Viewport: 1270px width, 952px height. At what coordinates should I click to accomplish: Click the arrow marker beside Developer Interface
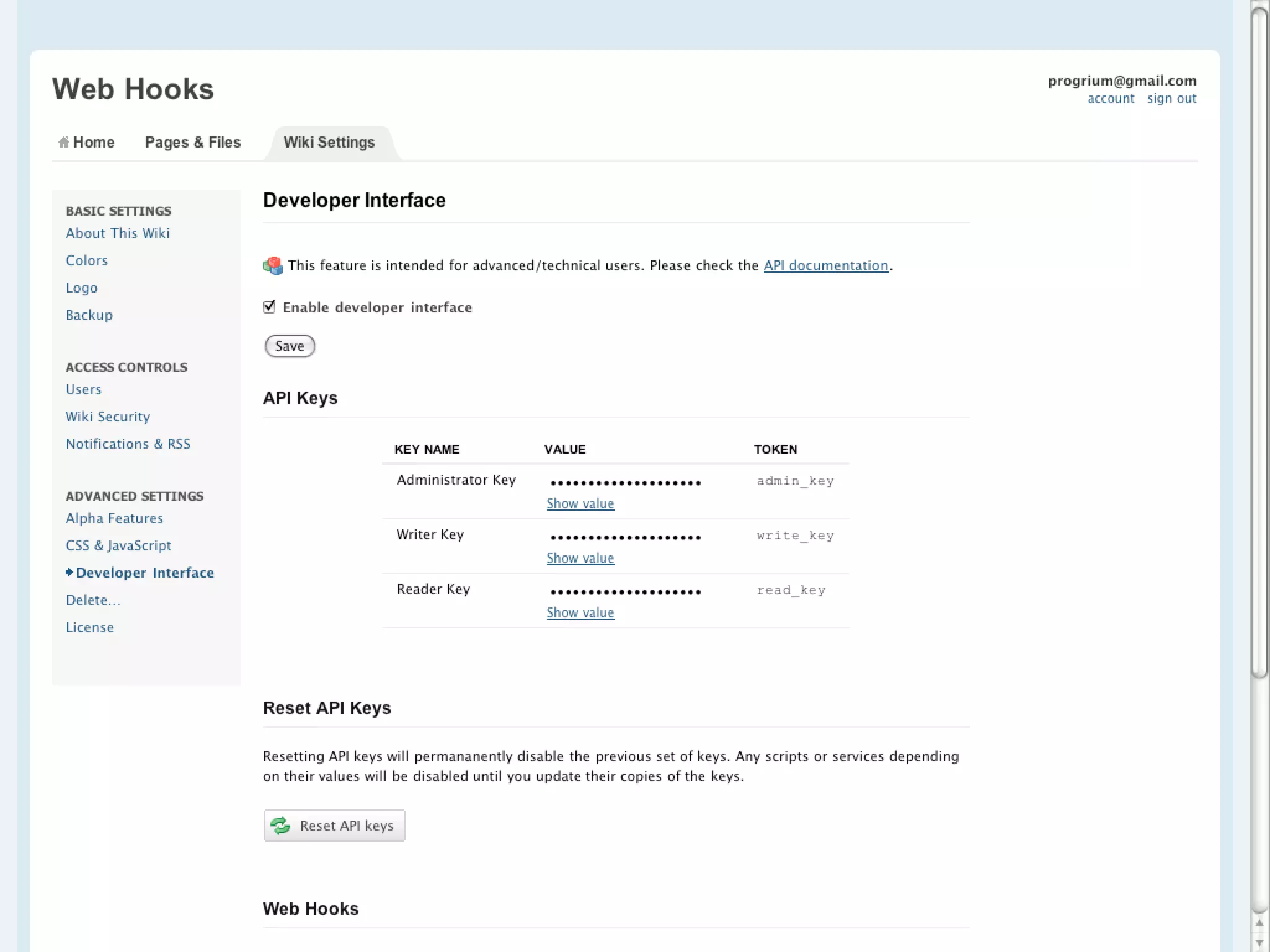(69, 572)
